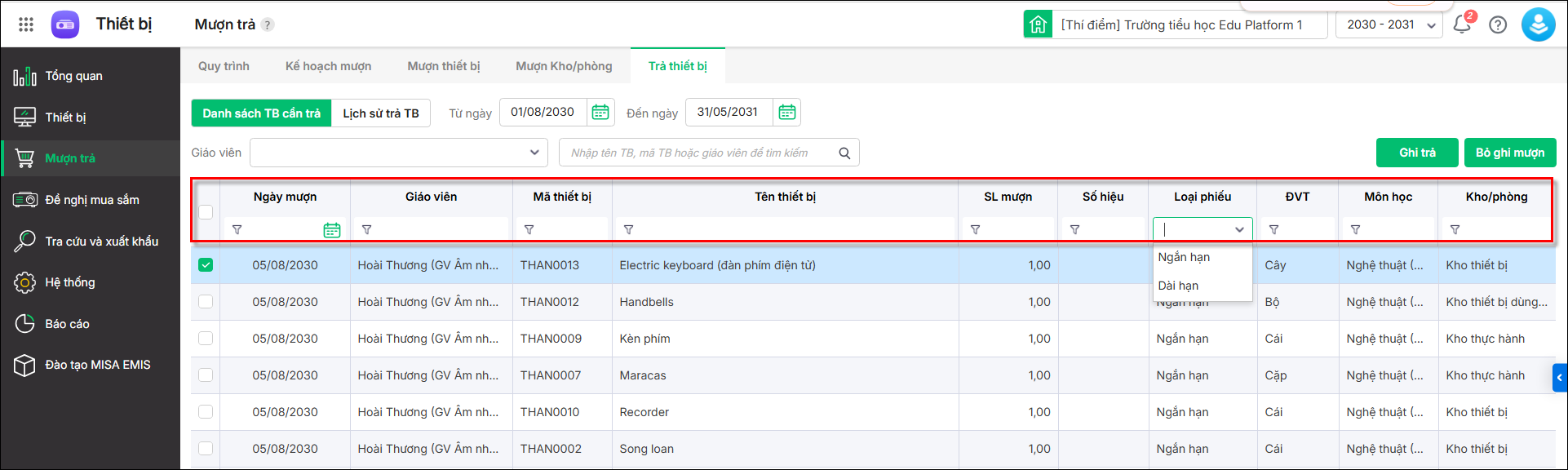This screenshot has height=470, width=1568.
Task: Open calendar picker for Đến ngày
Action: click(x=786, y=113)
